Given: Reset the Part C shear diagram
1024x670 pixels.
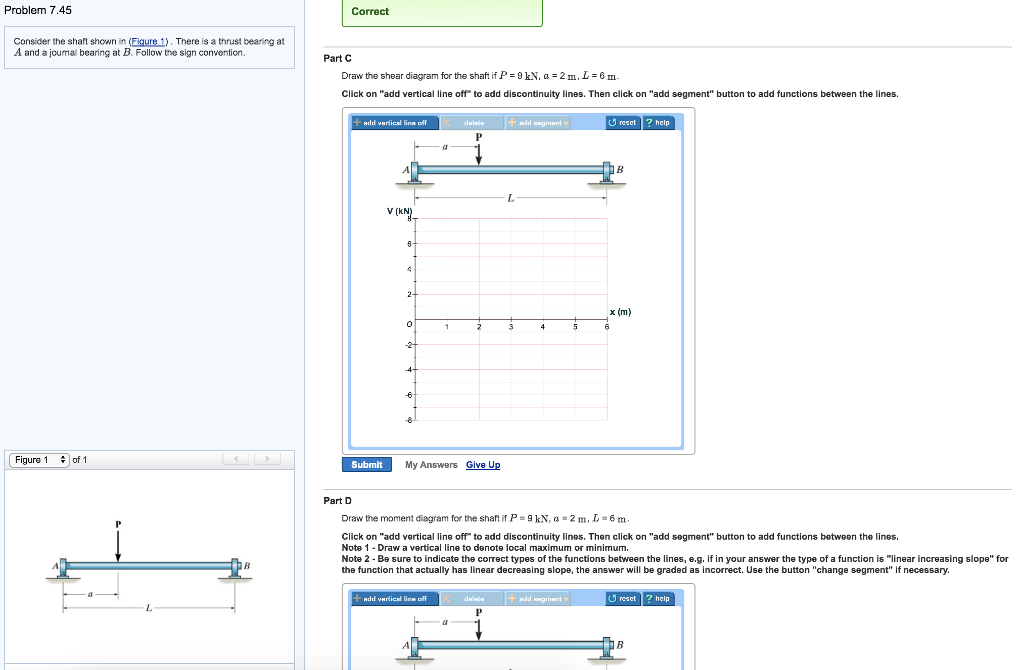Looking at the screenshot, I should (x=622, y=123).
